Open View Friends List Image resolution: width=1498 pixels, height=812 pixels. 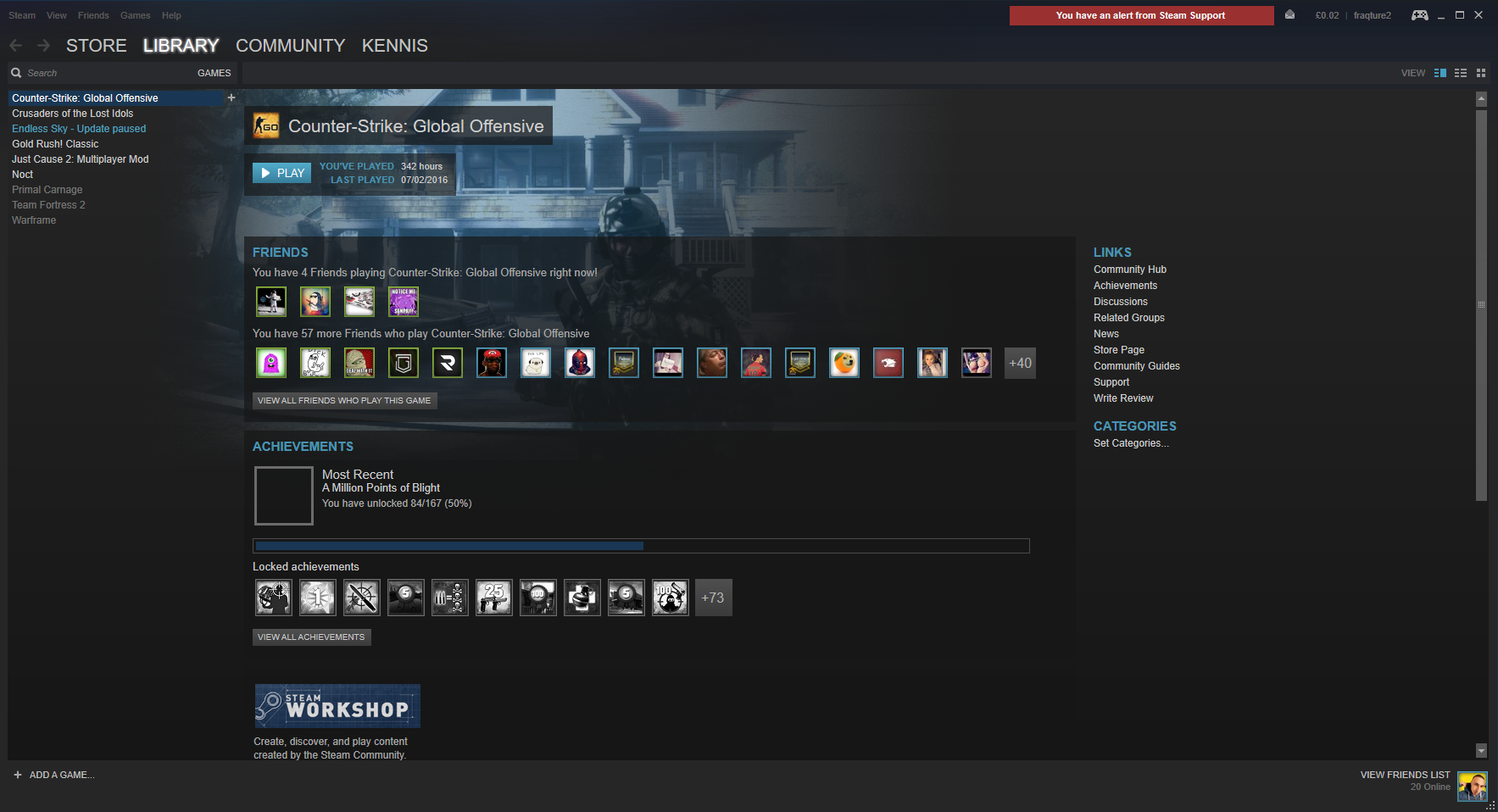point(1405,775)
